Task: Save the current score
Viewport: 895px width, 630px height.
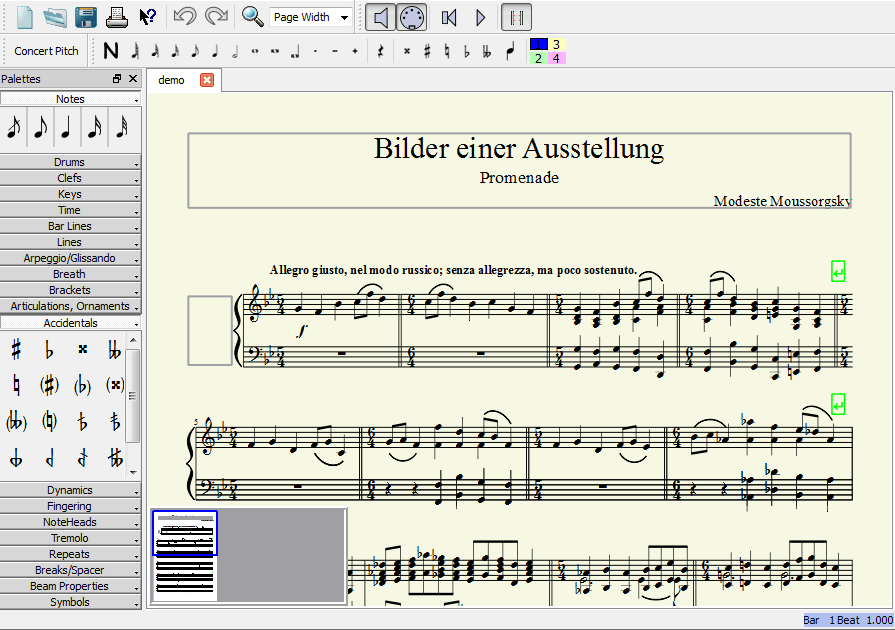Action: click(x=85, y=16)
